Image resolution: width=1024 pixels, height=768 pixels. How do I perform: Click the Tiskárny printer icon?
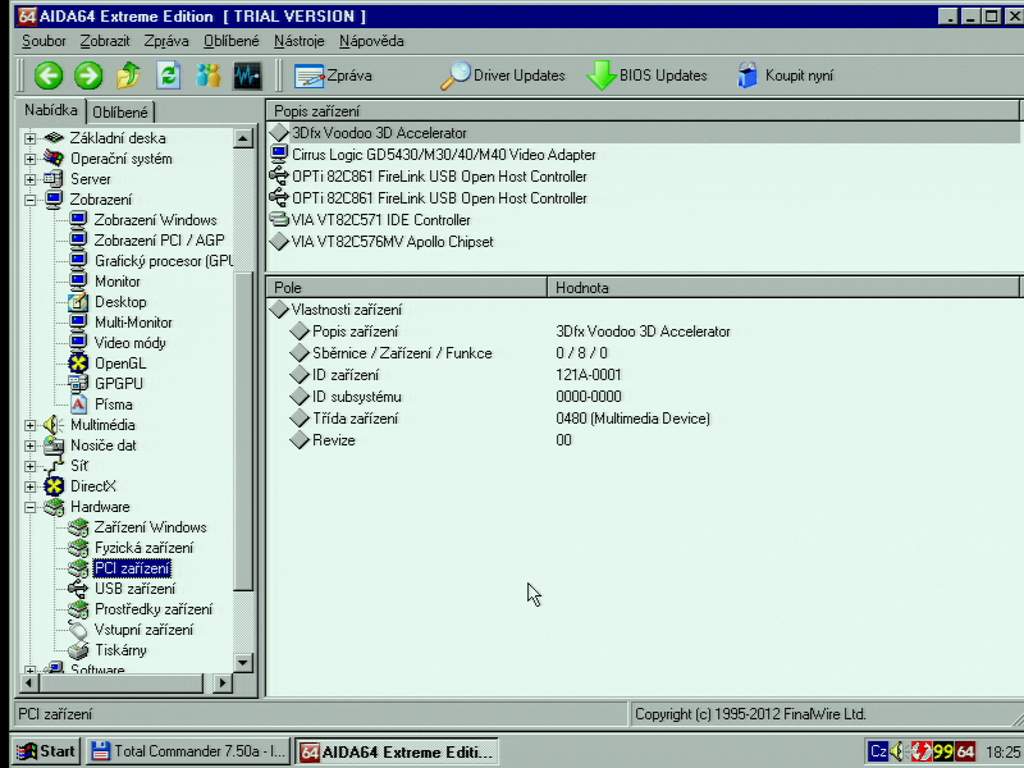pyautogui.click(x=78, y=650)
